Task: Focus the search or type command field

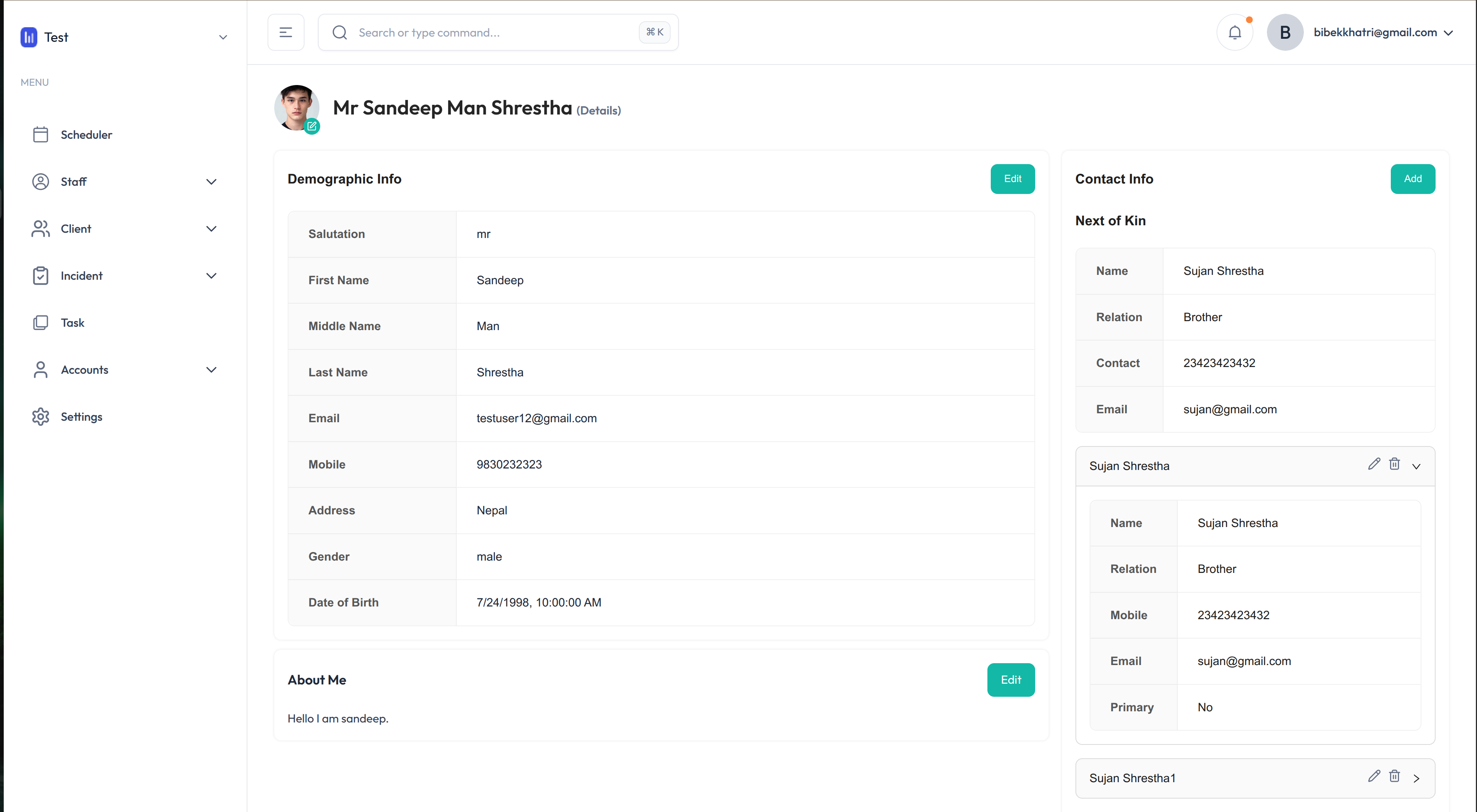Action: click(493, 33)
